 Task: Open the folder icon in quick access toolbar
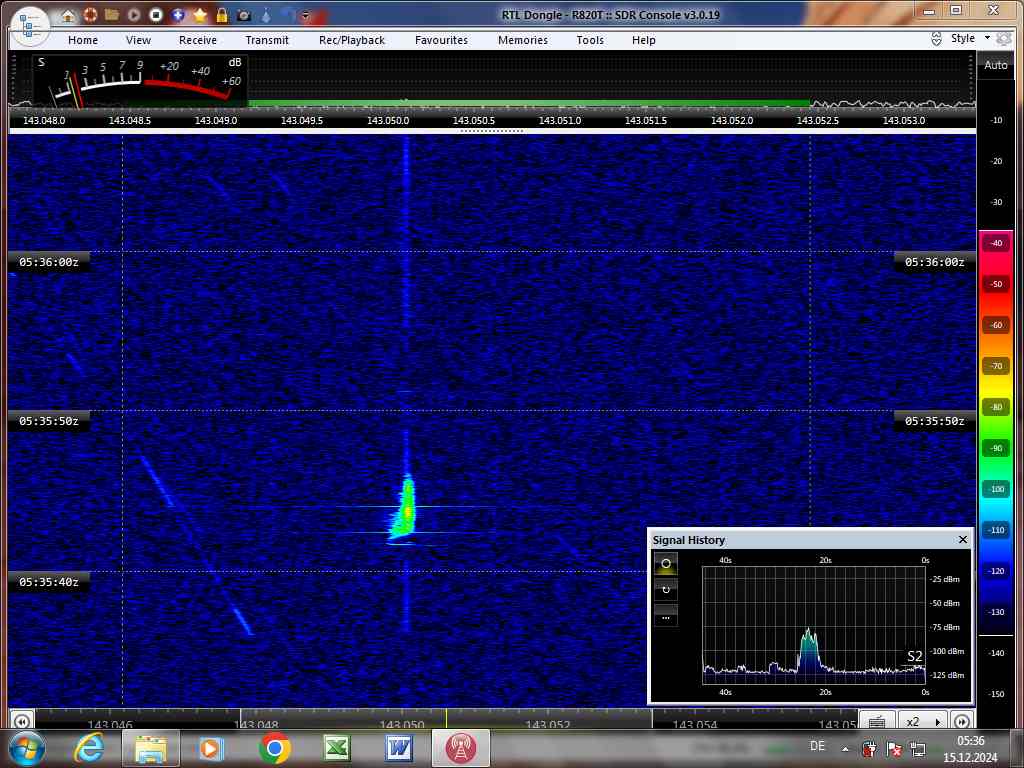[x=112, y=14]
